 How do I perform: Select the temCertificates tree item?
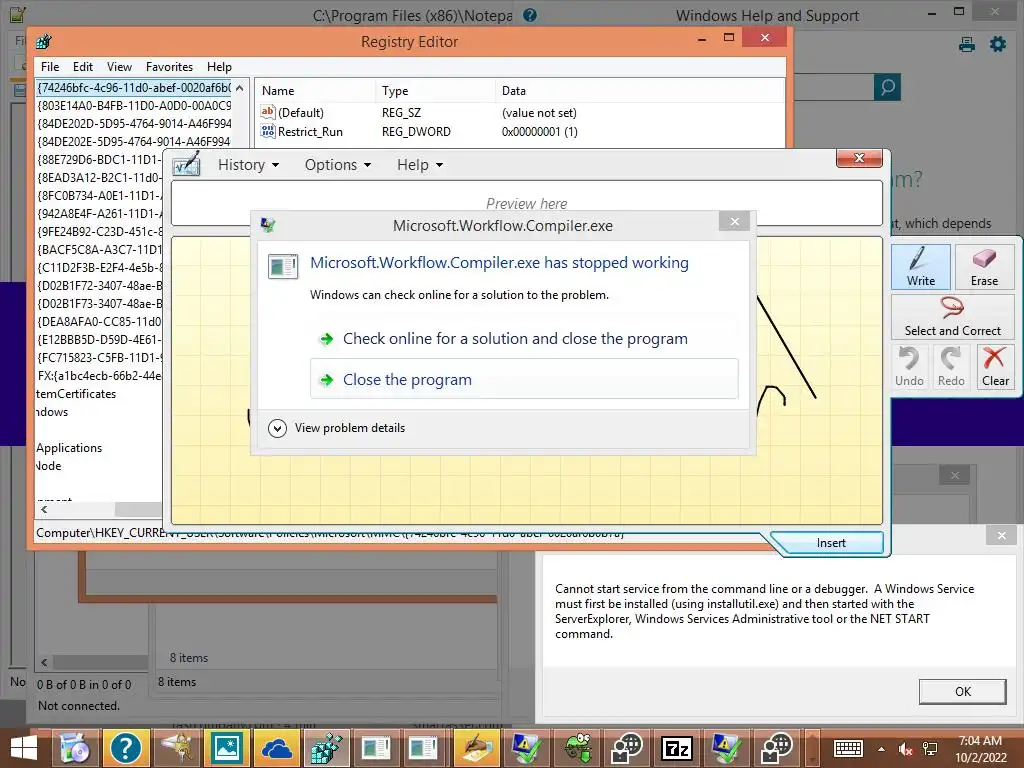(76, 394)
